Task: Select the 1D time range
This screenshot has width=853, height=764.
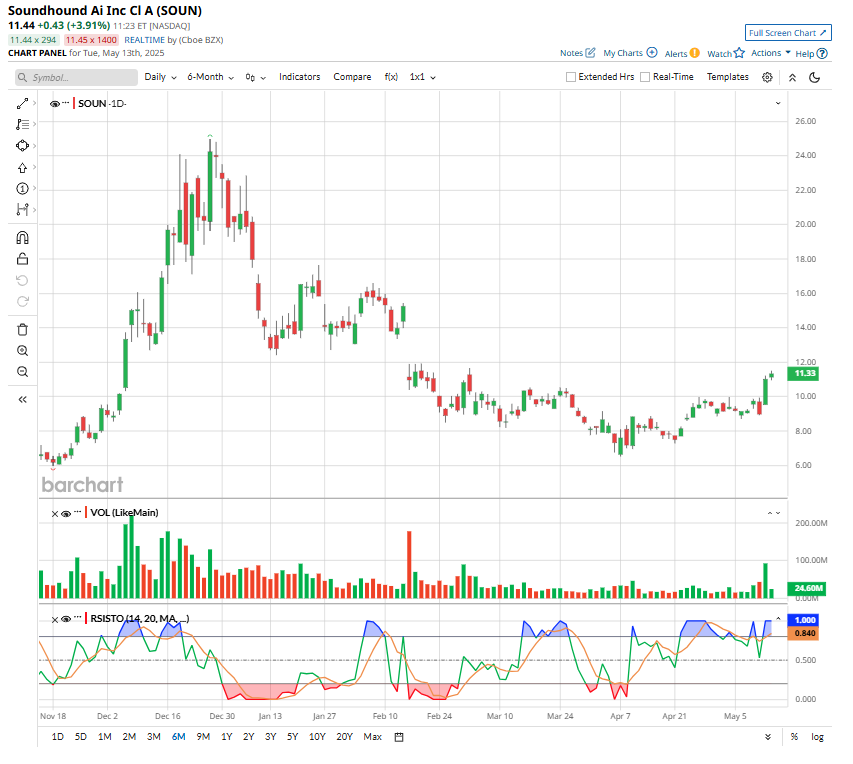Action: [x=57, y=737]
